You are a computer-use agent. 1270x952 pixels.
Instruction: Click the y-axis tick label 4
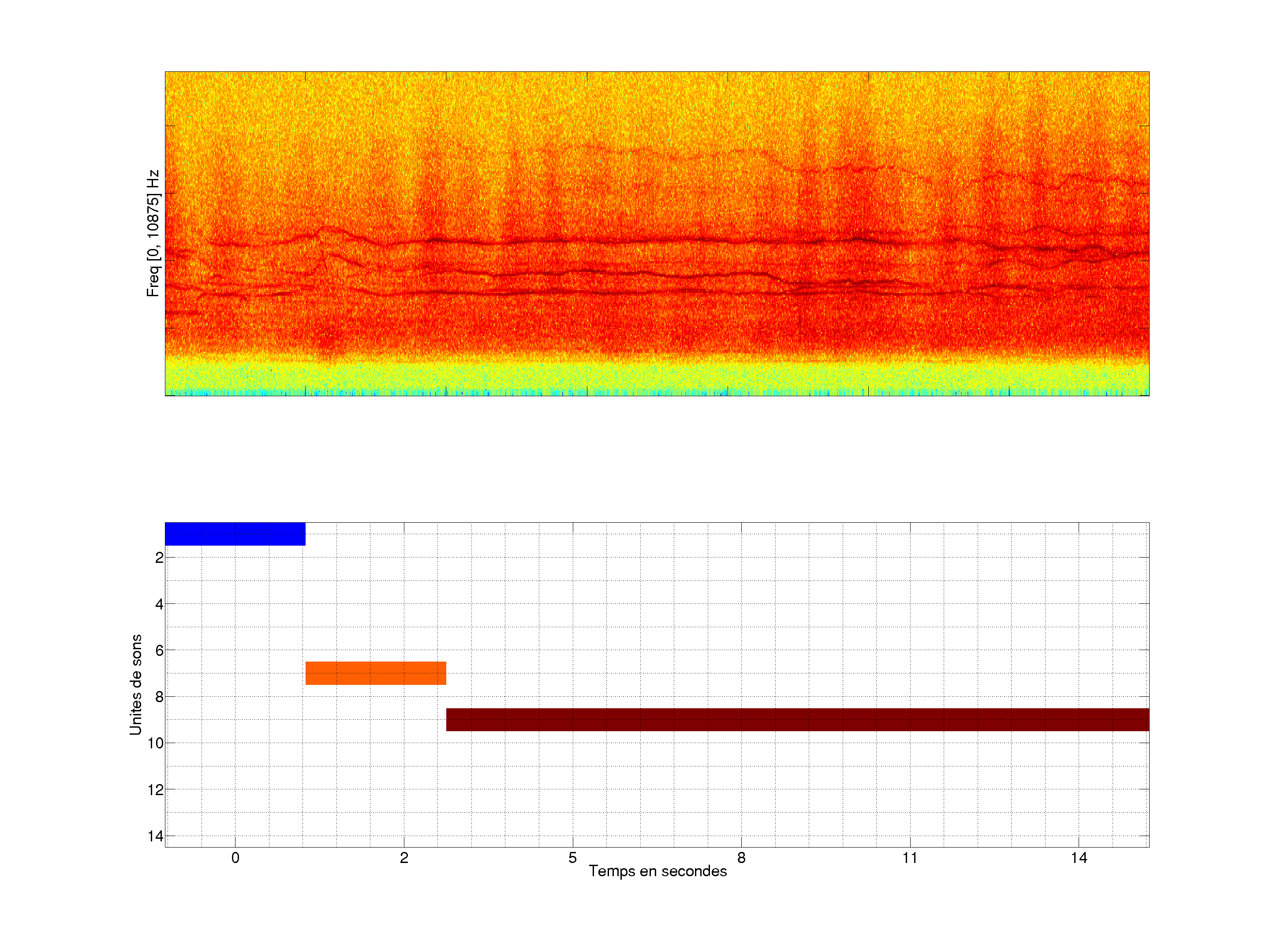tap(159, 604)
